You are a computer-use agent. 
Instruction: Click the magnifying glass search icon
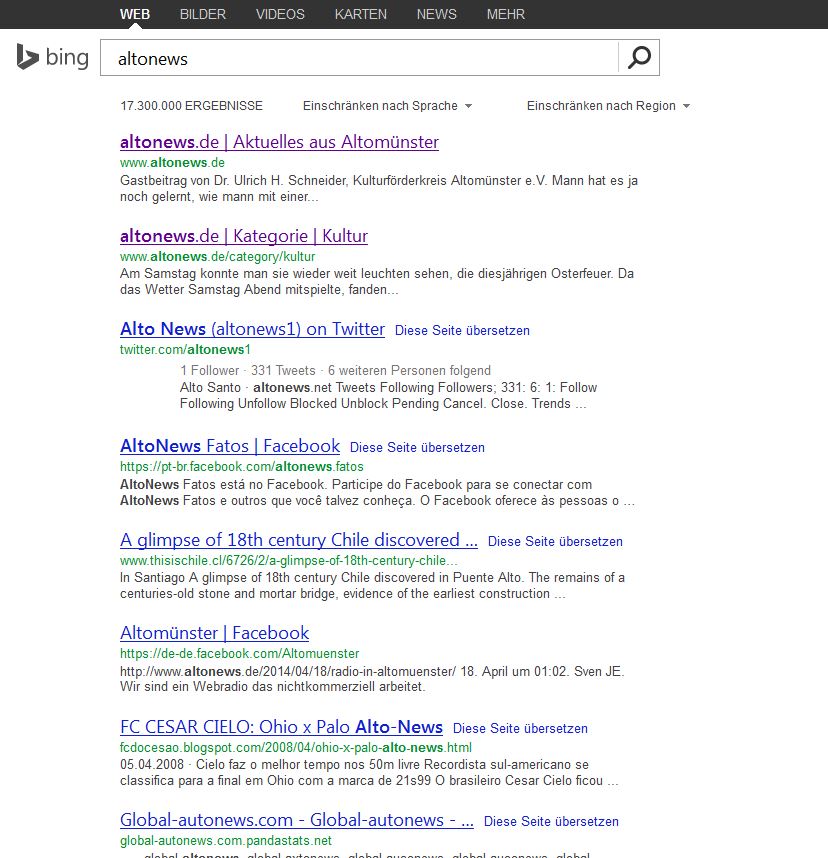pos(639,57)
